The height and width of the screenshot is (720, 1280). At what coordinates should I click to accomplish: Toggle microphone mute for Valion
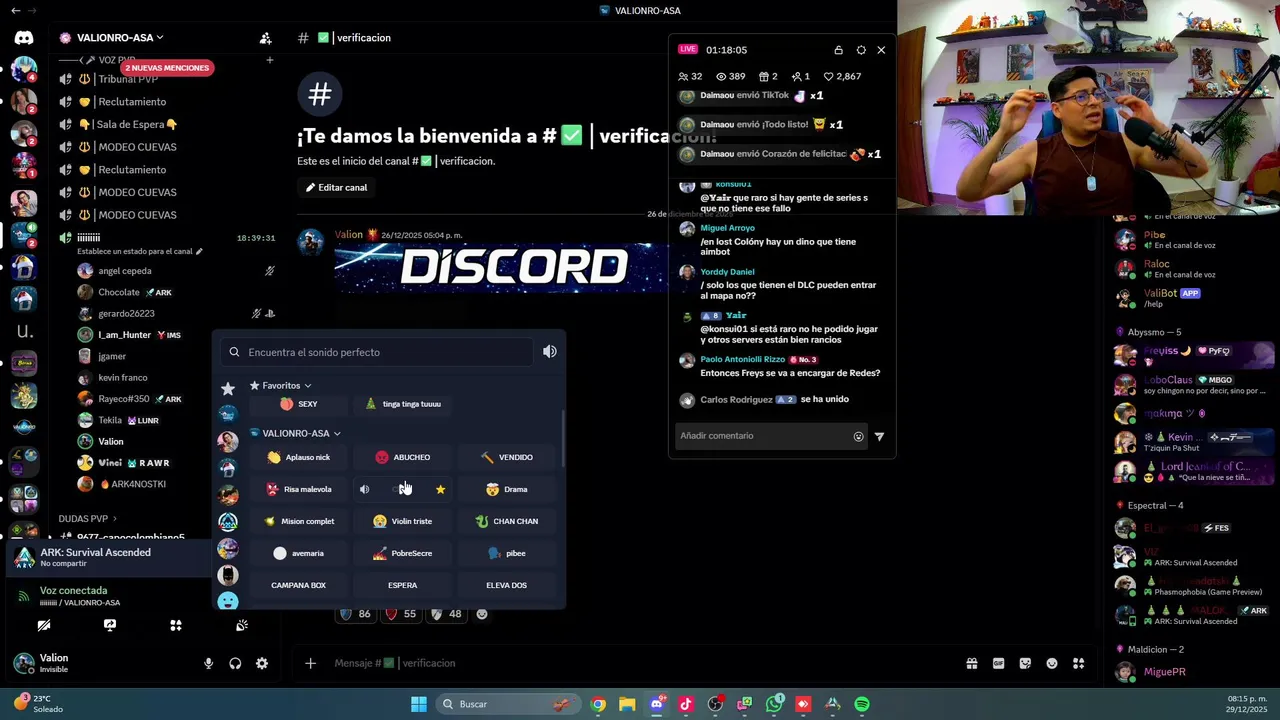click(x=209, y=663)
